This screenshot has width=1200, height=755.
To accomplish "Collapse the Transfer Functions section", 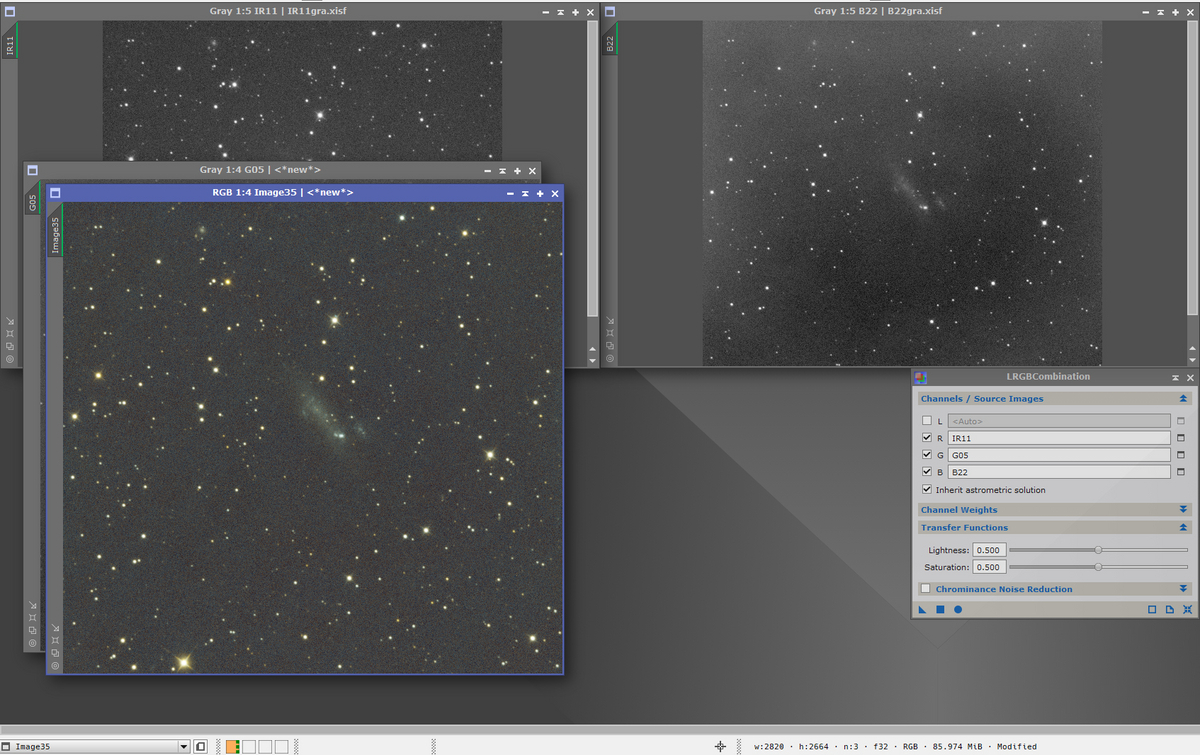I will [x=1184, y=528].
